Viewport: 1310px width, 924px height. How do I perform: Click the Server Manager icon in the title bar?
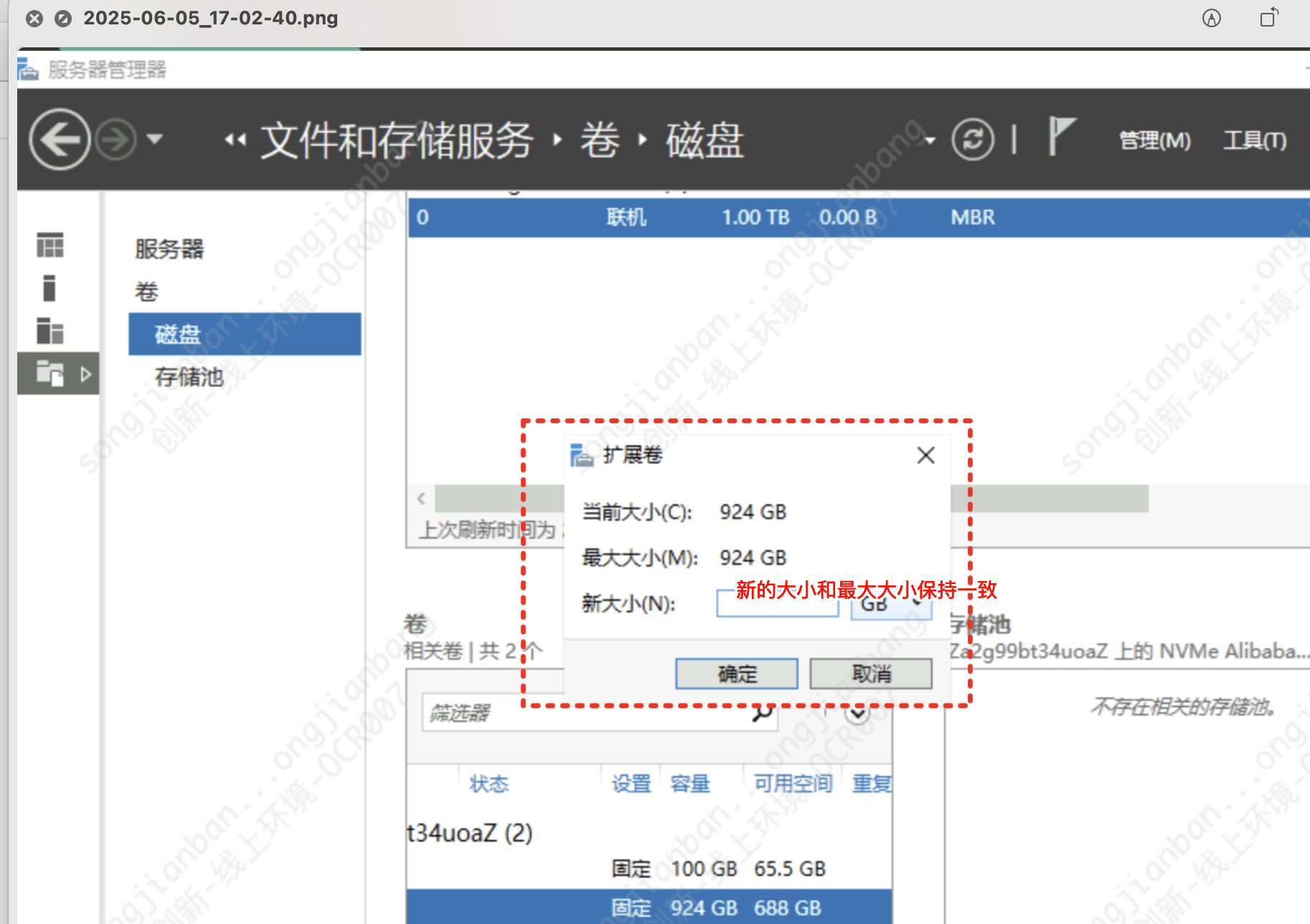(27, 69)
